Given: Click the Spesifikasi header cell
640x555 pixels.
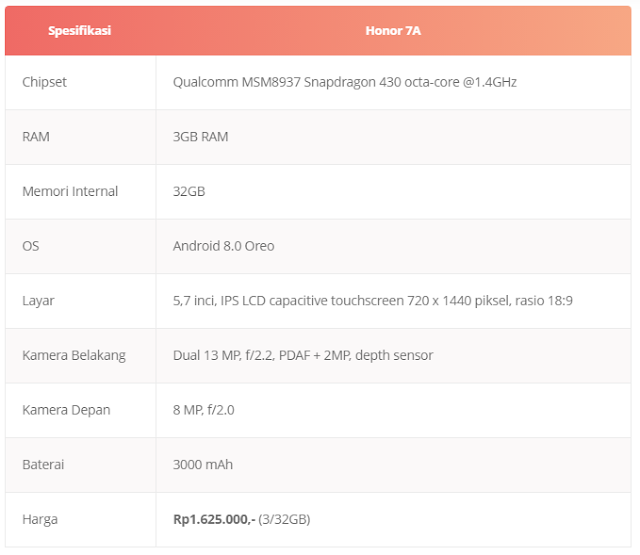Looking at the screenshot, I should [80, 31].
